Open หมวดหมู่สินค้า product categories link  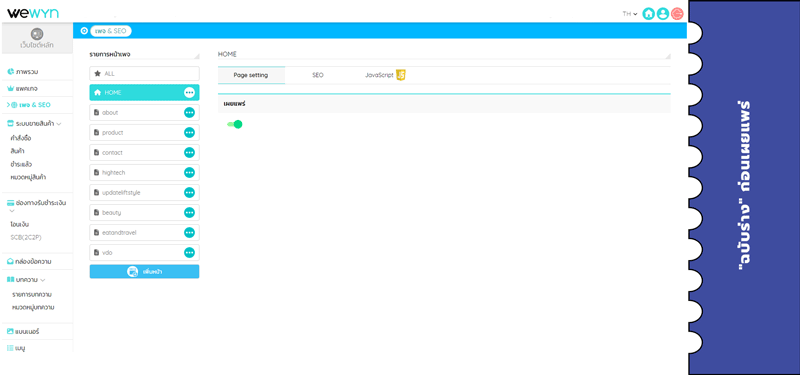coord(29,178)
